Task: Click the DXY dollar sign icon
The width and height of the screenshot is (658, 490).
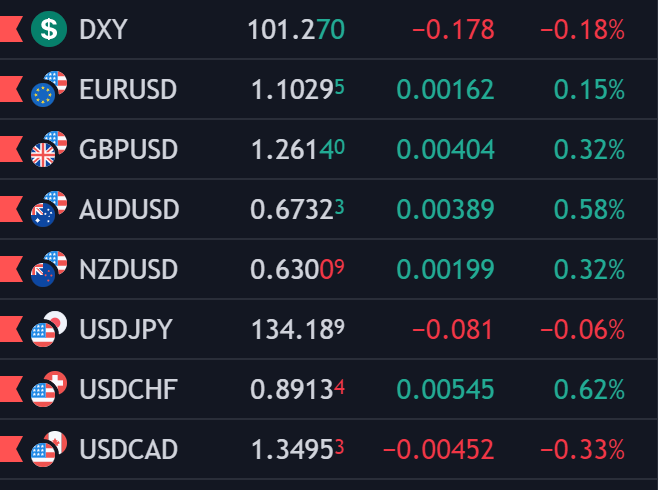Action: (x=48, y=29)
